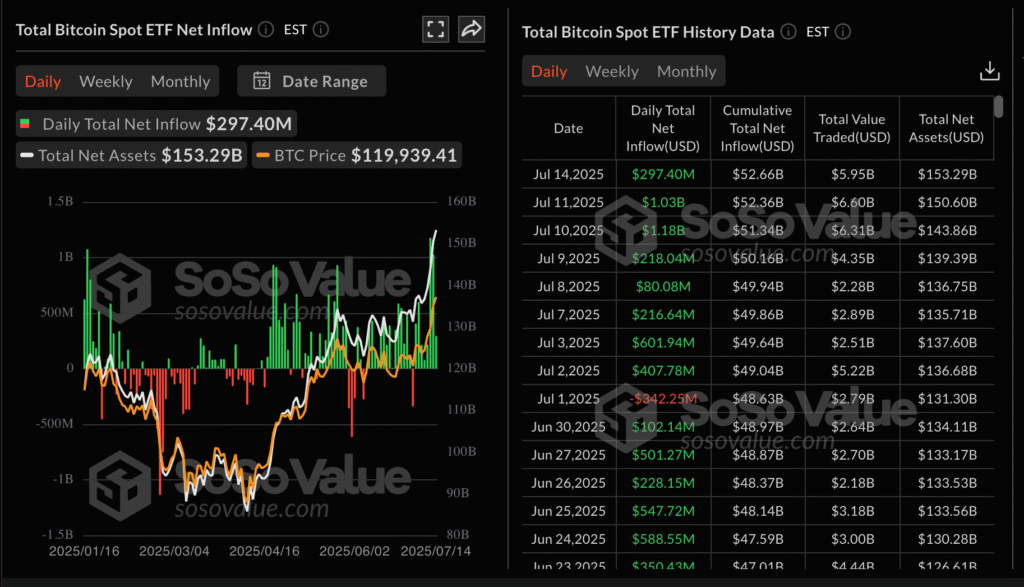This screenshot has width=1024, height=587.
Task: Download the ETF history data
Action: coord(989,71)
